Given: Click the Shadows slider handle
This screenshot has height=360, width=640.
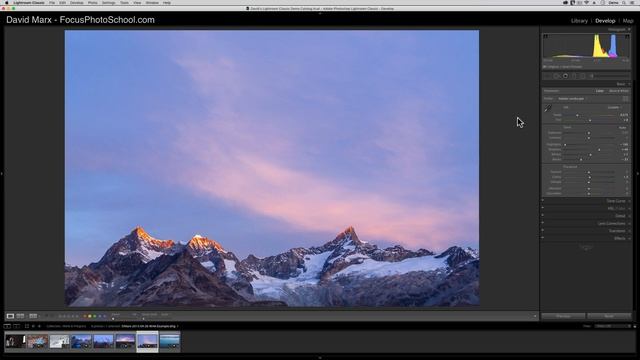Looking at the screenshot, I should (599, 150).
